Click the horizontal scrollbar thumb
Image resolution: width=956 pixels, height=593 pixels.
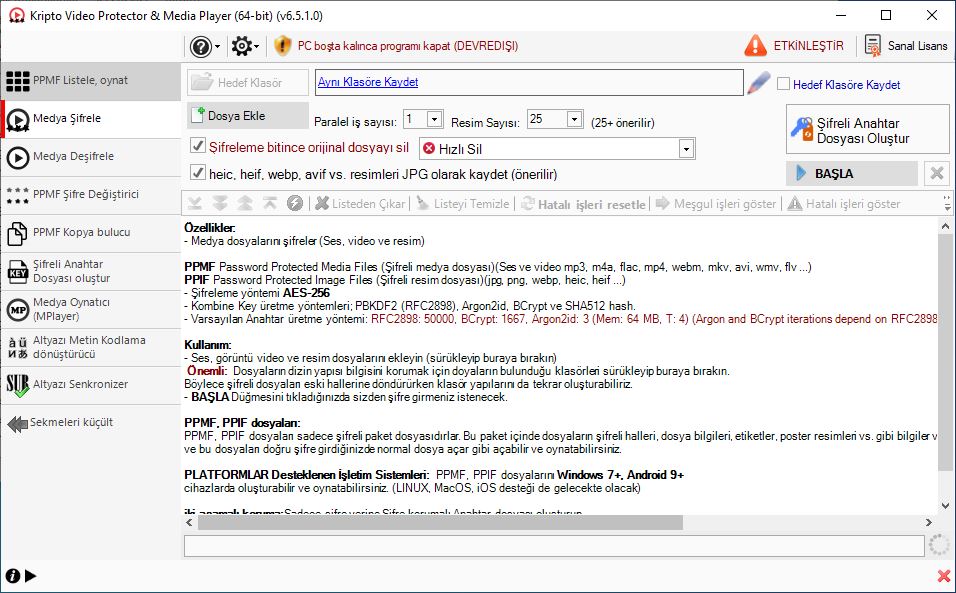(440, 522)
